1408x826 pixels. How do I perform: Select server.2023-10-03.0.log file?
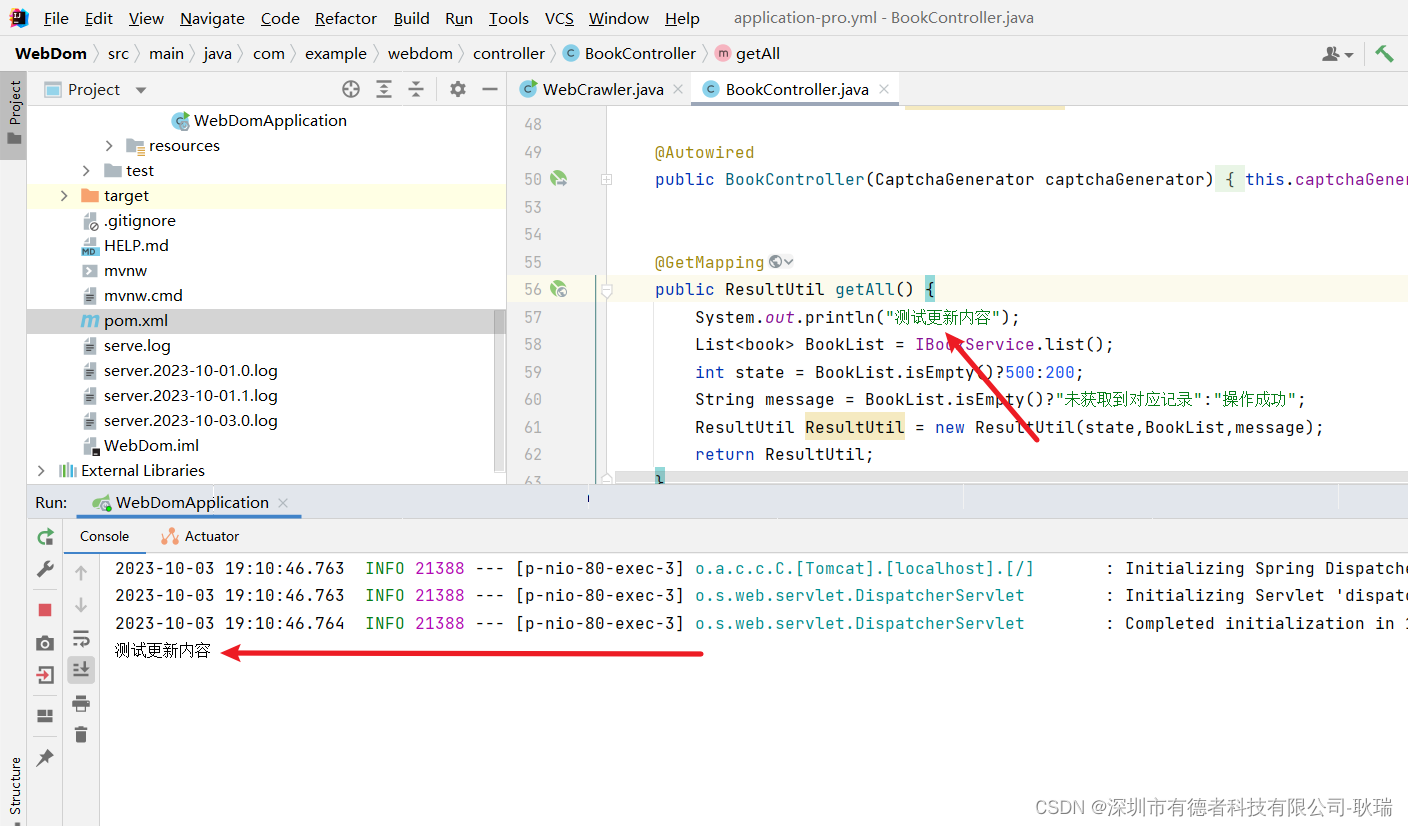pos(190,420)
